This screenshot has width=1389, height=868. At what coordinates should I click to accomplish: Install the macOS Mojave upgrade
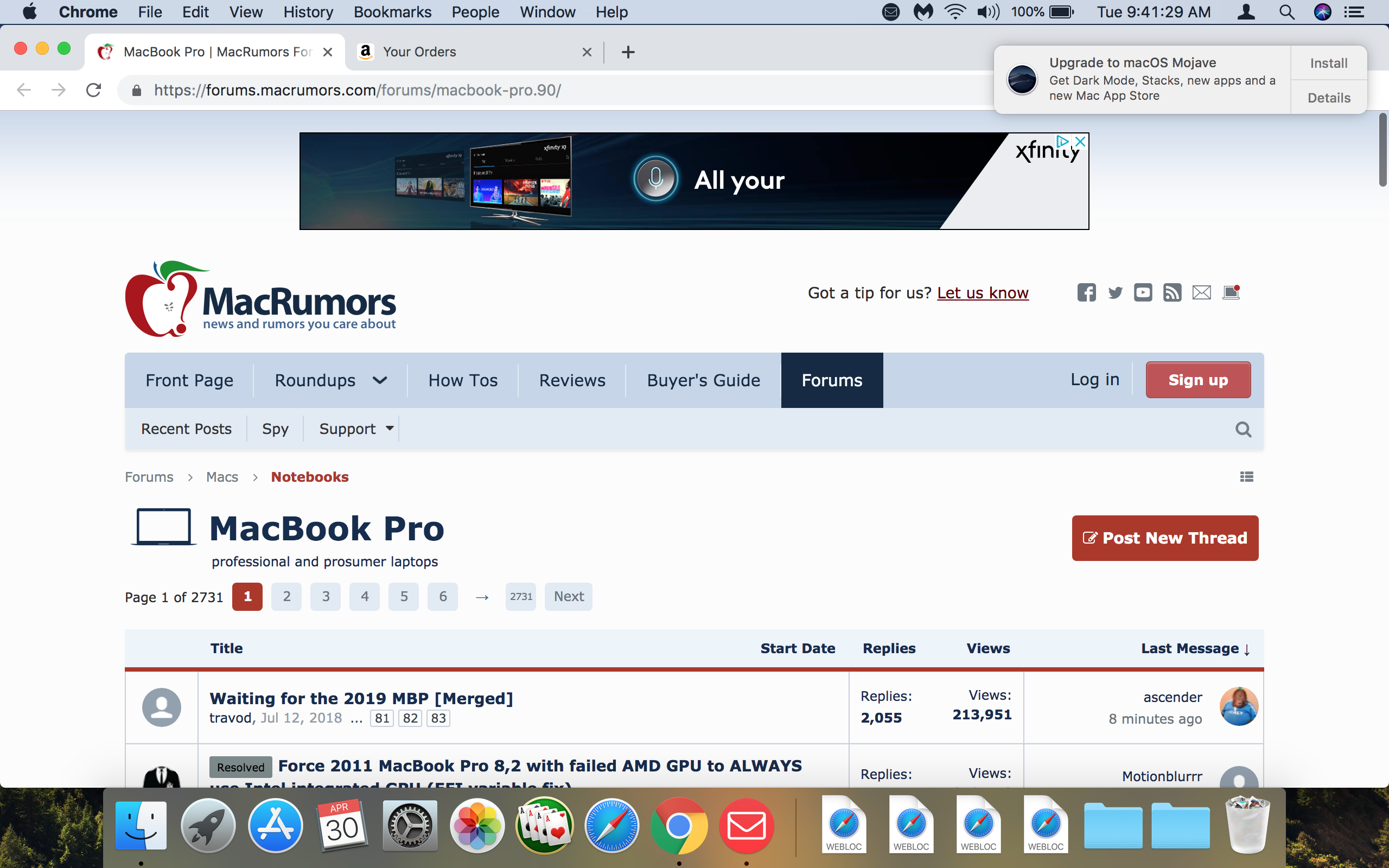click(1329, 63)
